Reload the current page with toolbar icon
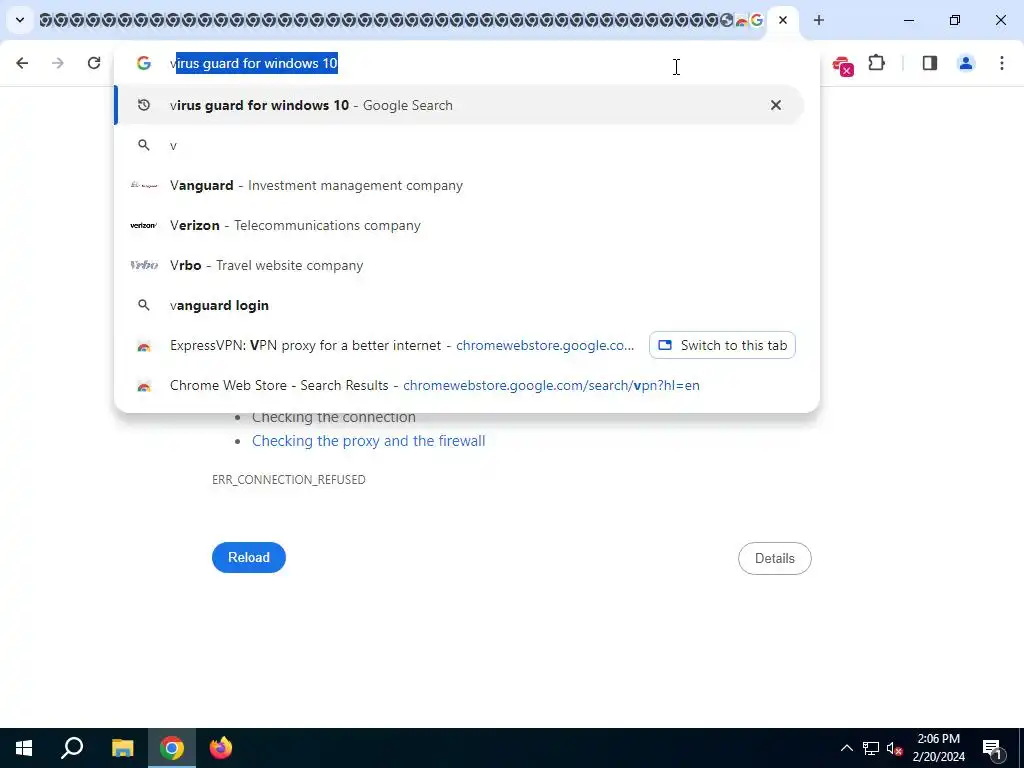This screenshot has width=1024, height=768. tap(94, 63)
